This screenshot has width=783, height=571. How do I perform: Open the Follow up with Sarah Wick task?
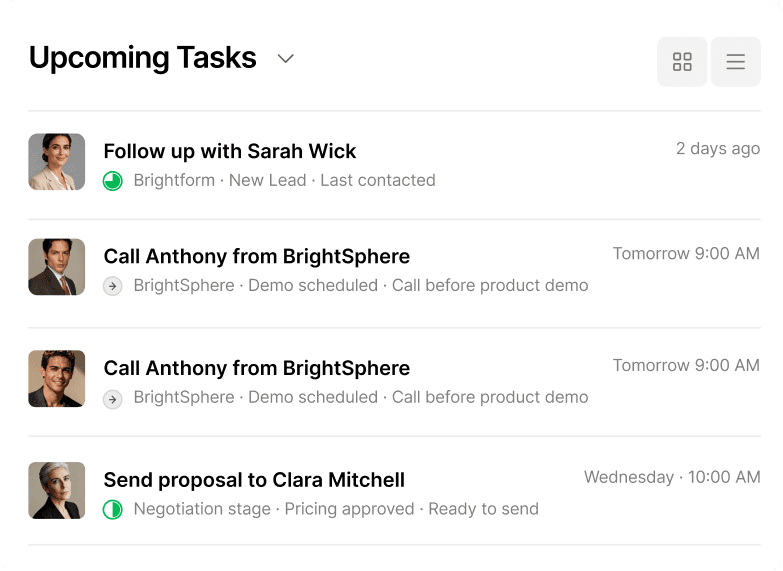[x=230, y=151]
